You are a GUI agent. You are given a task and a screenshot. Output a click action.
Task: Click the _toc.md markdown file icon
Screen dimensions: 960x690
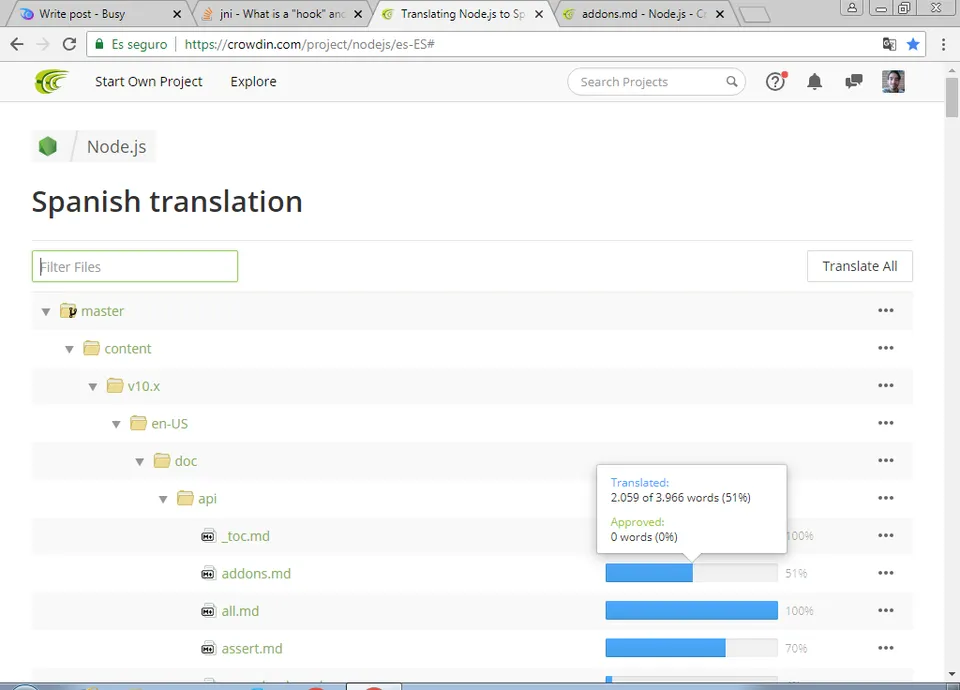pyautogui.click(x=208, y=536)
